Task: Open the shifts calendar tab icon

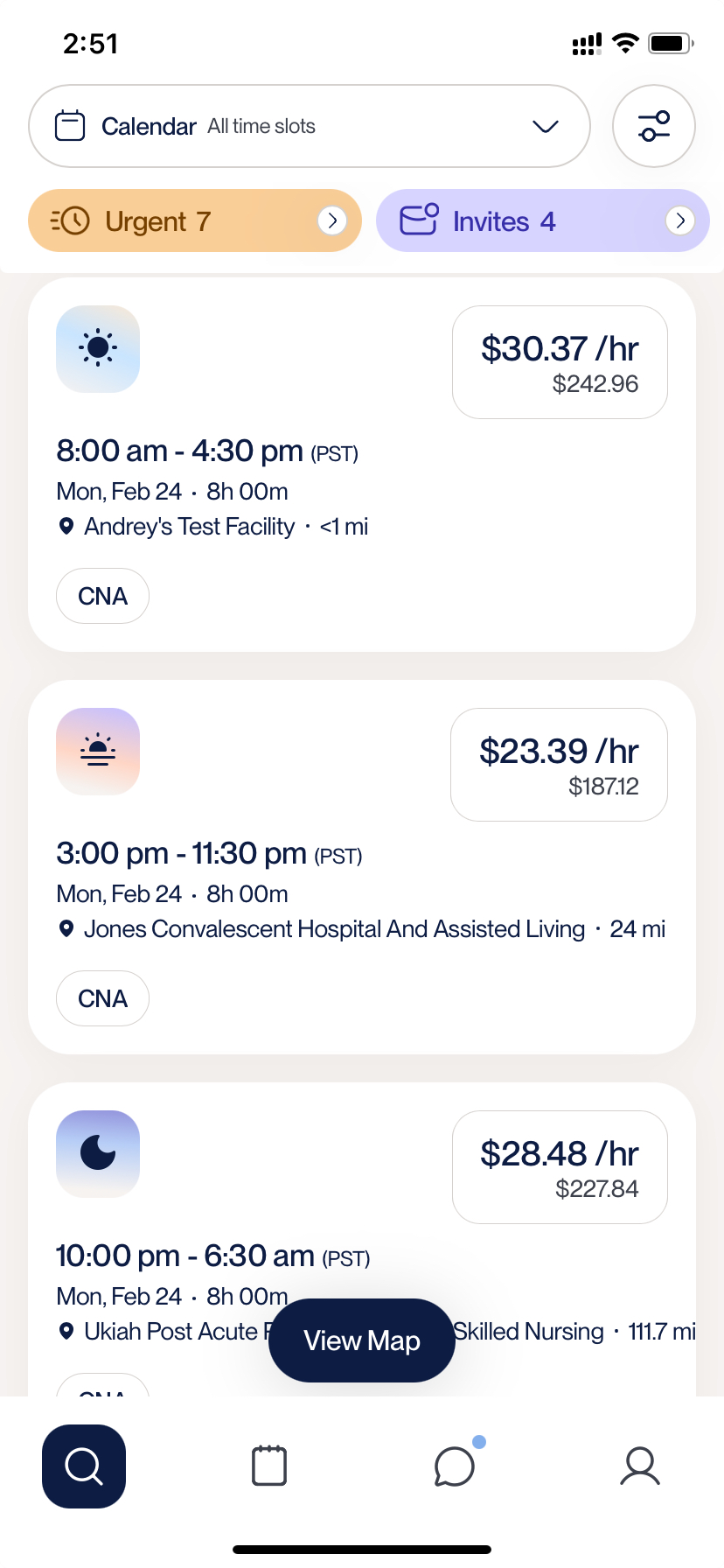Action: pos(269,1466)
